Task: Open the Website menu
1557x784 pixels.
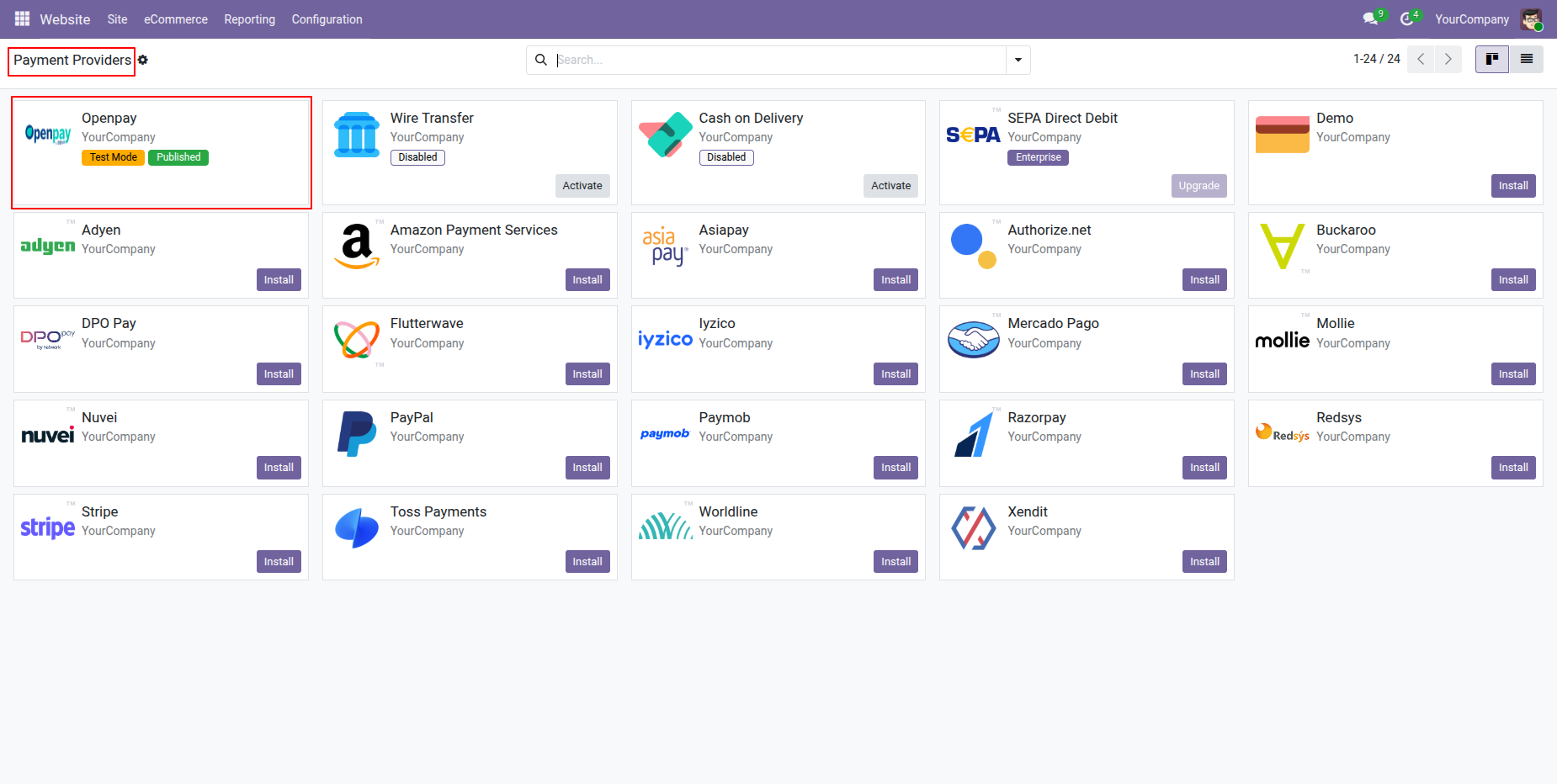Action: (65, 19)
